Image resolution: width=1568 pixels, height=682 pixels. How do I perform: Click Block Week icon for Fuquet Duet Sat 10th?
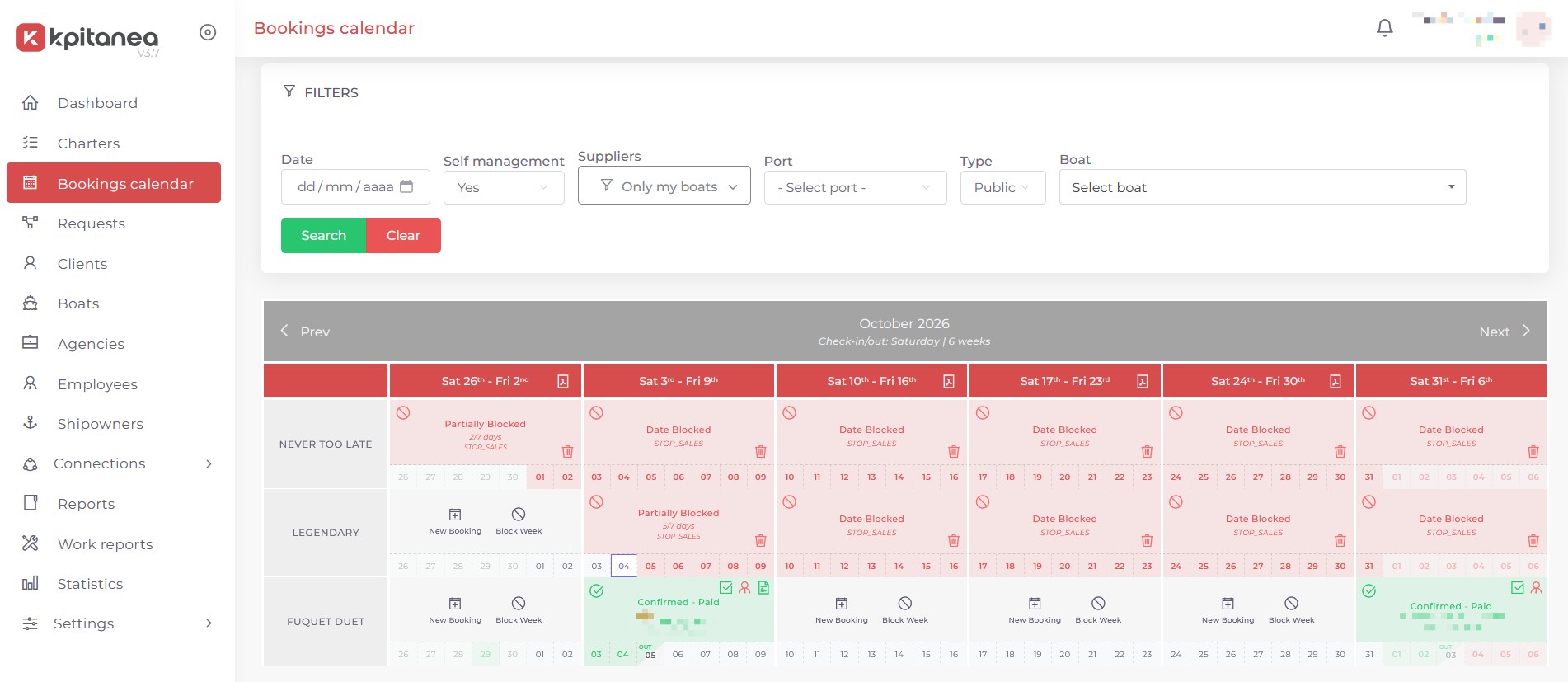905,604
